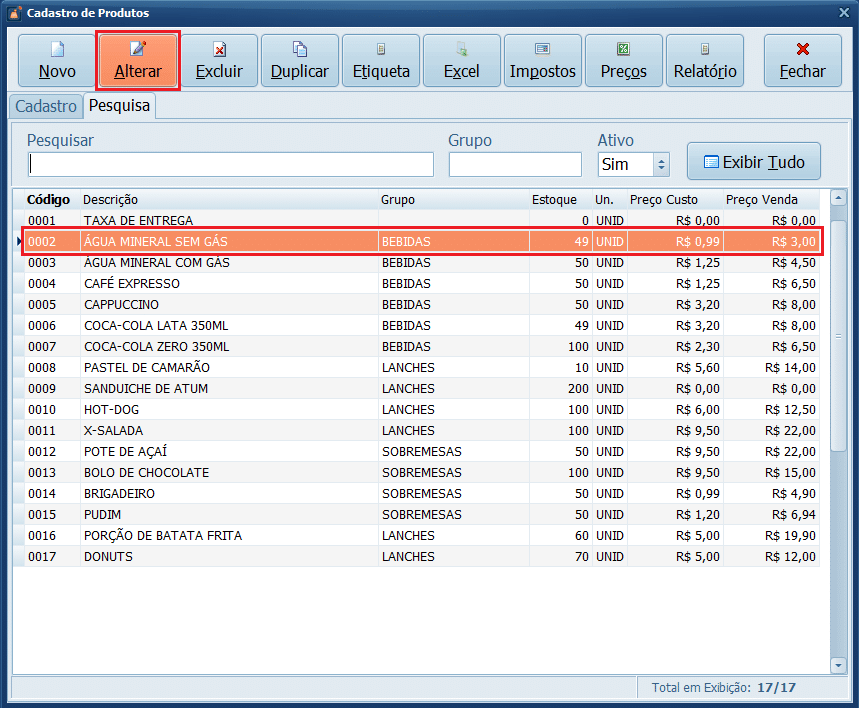The image size is (859, 708).
Task: Open the Ativo dropdown
Action: [660, 164]
